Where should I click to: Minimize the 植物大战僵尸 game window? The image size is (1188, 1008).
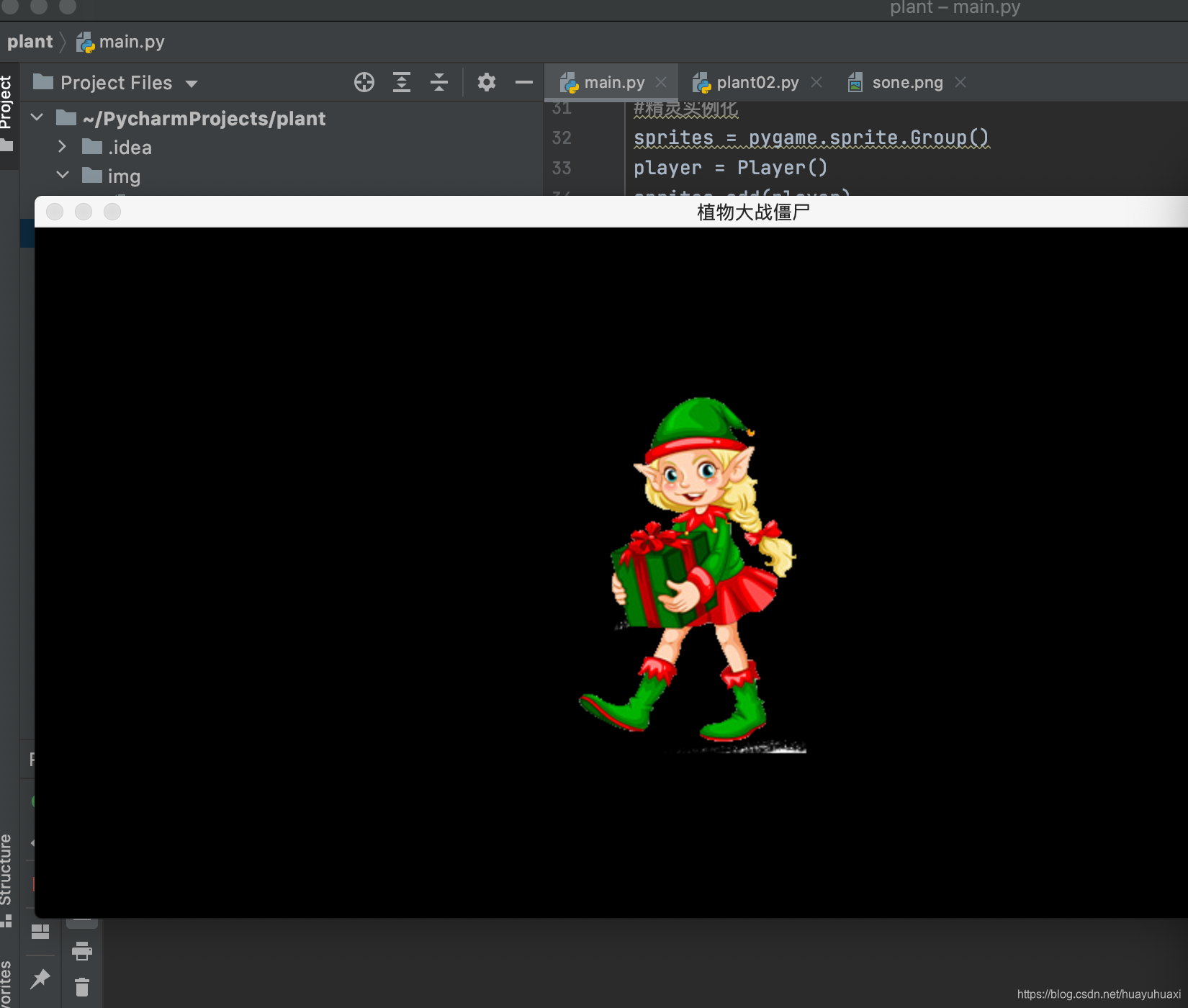[84, 212]
